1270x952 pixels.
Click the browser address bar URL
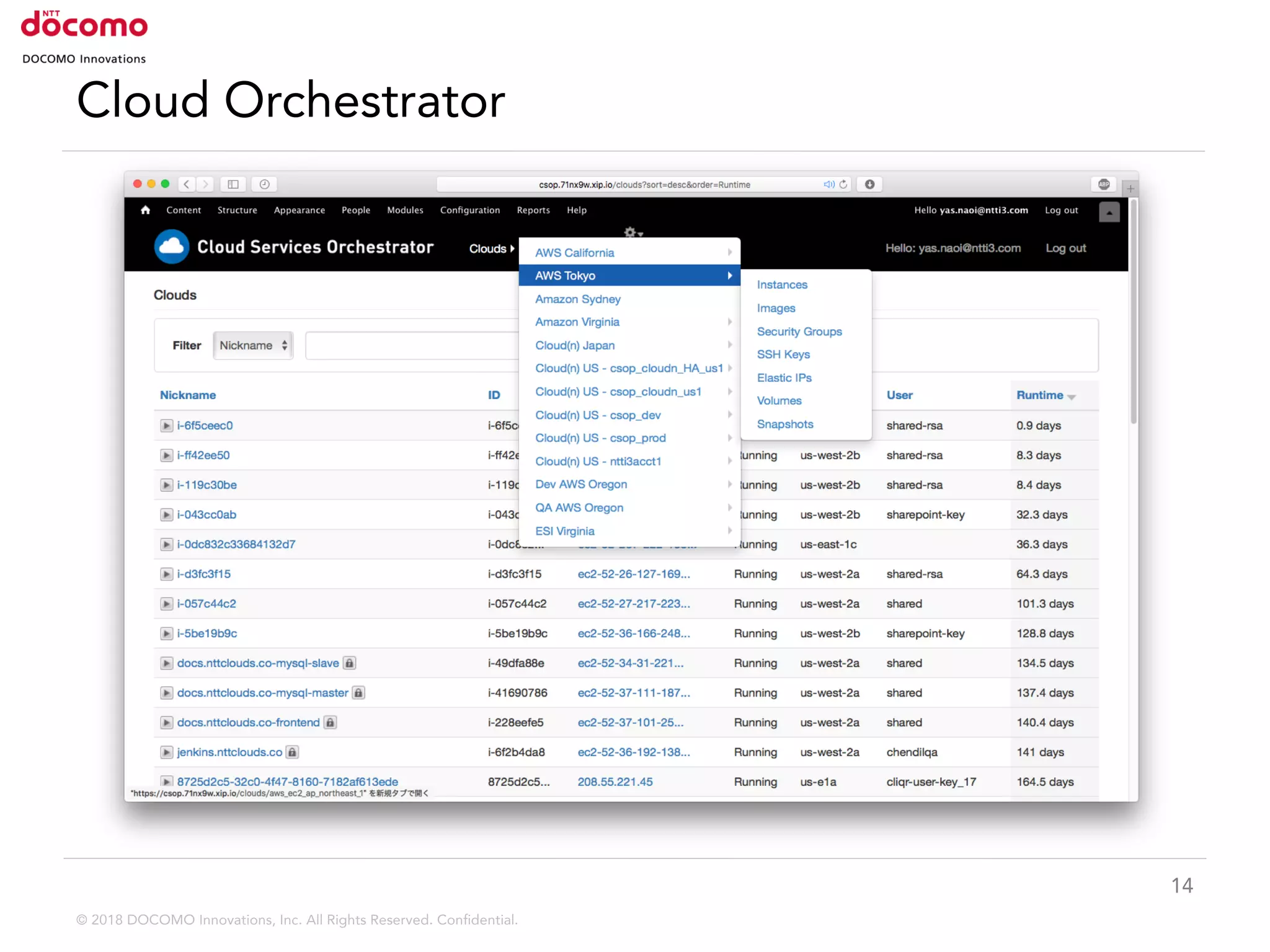click(x=644, y=185)
